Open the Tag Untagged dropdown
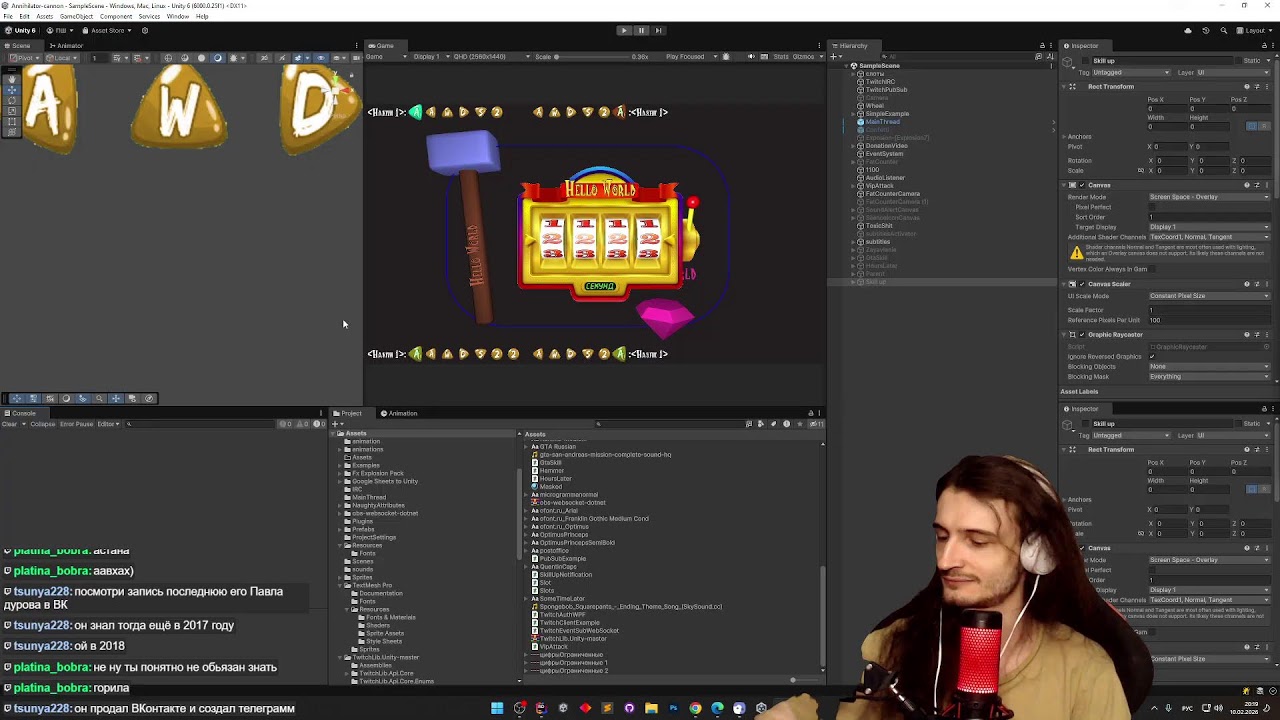The width and height of the screenshot is (1280, 720). (1131, 73)
